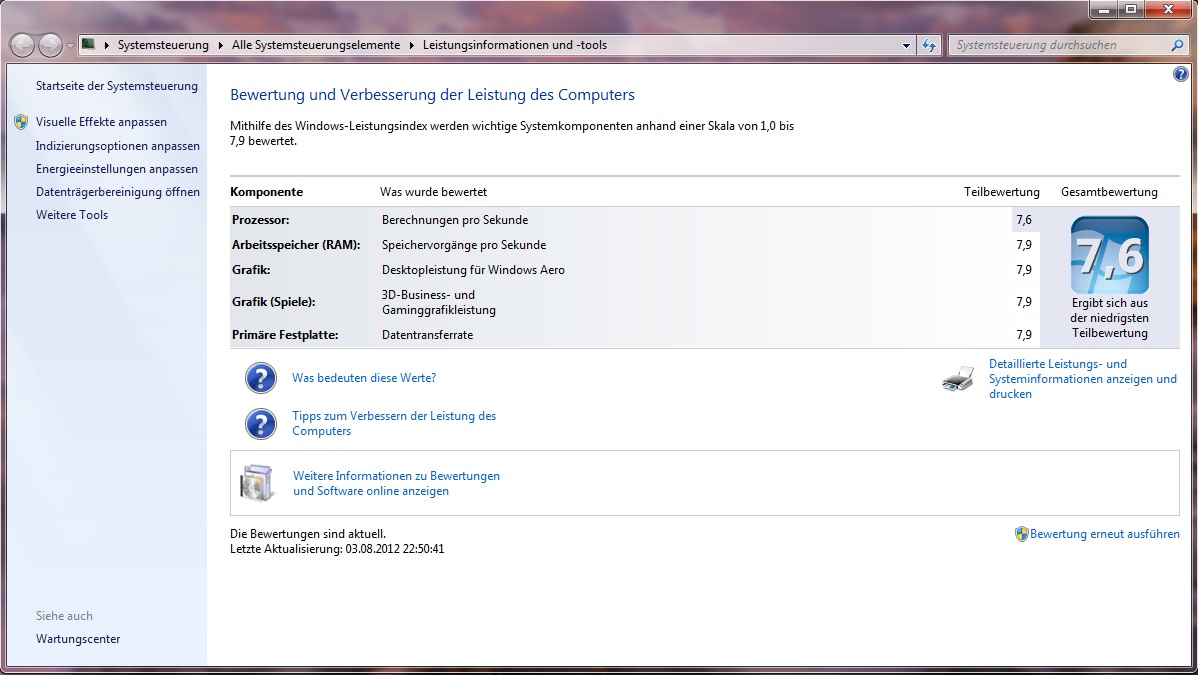Viewport: 1198px width, 675px height.
Task: Select the Systemsteuerung breadcrumb
Action: coord(163,45)
